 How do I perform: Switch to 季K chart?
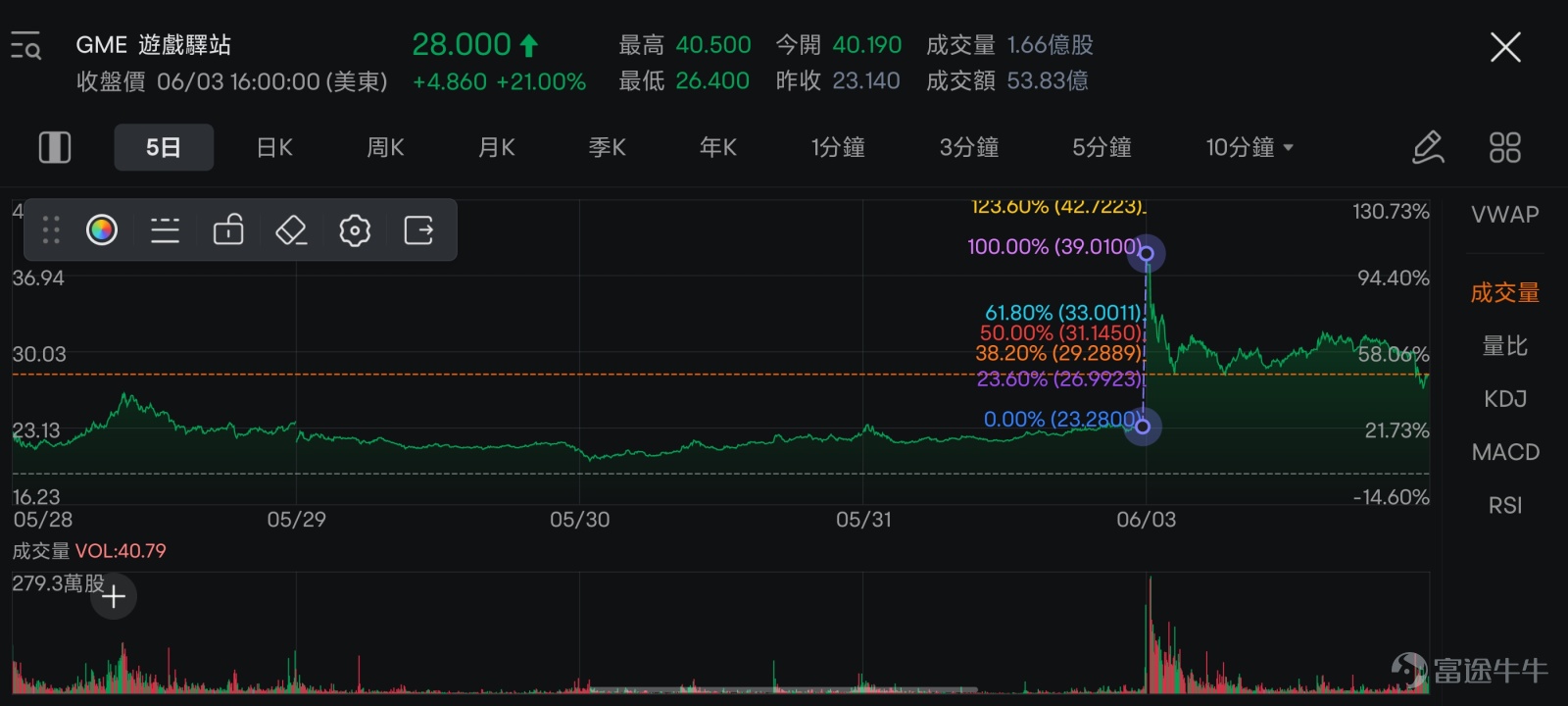pyautogui.click(x=607, y=148)
